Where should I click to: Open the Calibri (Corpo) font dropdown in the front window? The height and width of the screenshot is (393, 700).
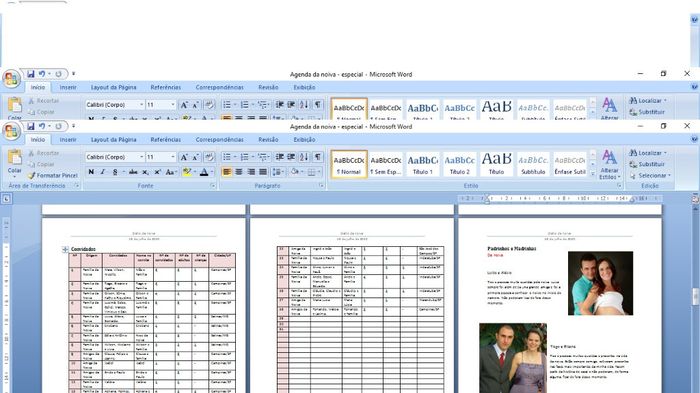click(142, 157)
